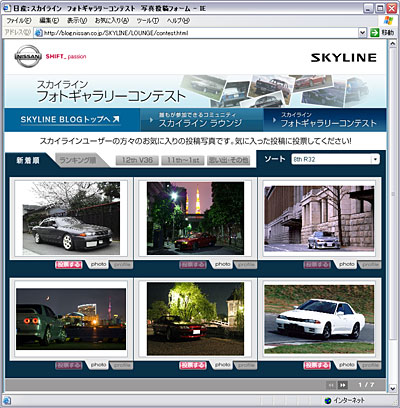Click the address URL field
Viewport: 400px width, 408px height.
coord(200,33)
